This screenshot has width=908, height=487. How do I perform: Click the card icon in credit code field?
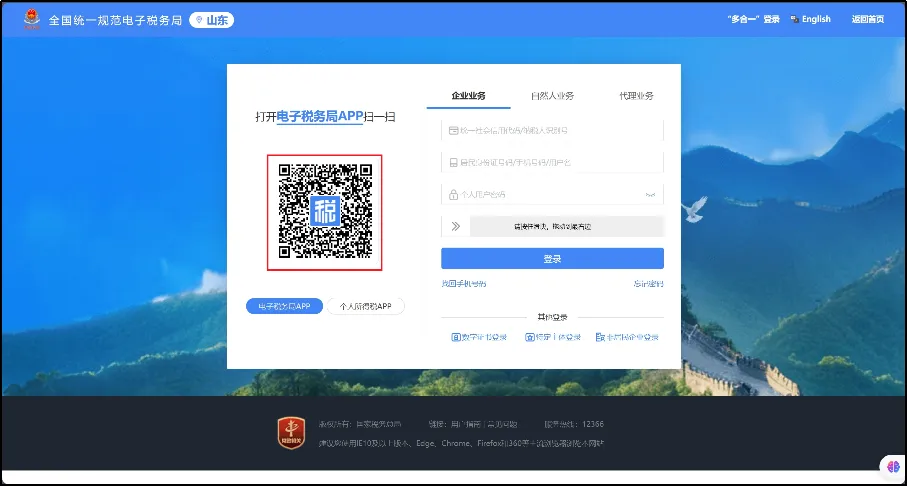point(453,130)
